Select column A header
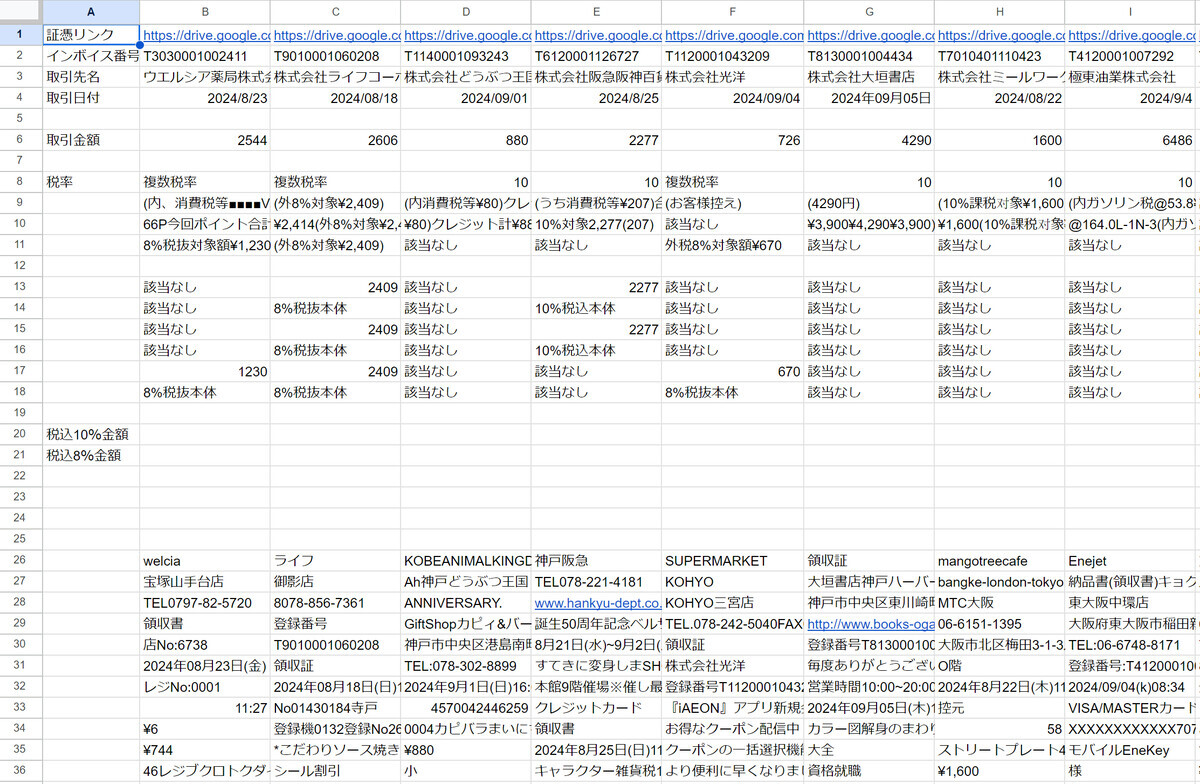This screenshot has height=784, width=1200. click(91, 12)
